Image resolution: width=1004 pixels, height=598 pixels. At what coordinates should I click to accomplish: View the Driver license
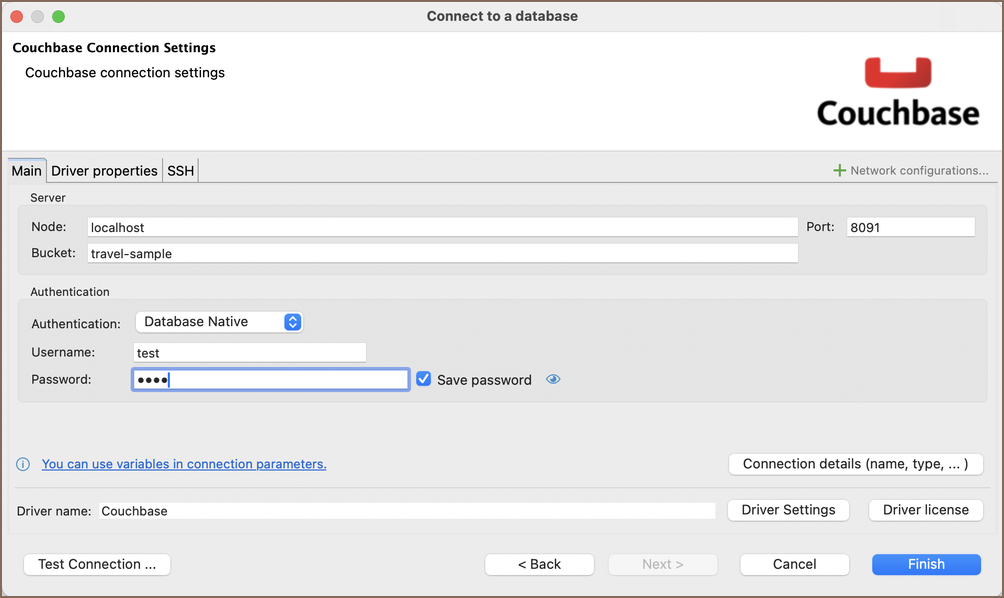point(925,510)
